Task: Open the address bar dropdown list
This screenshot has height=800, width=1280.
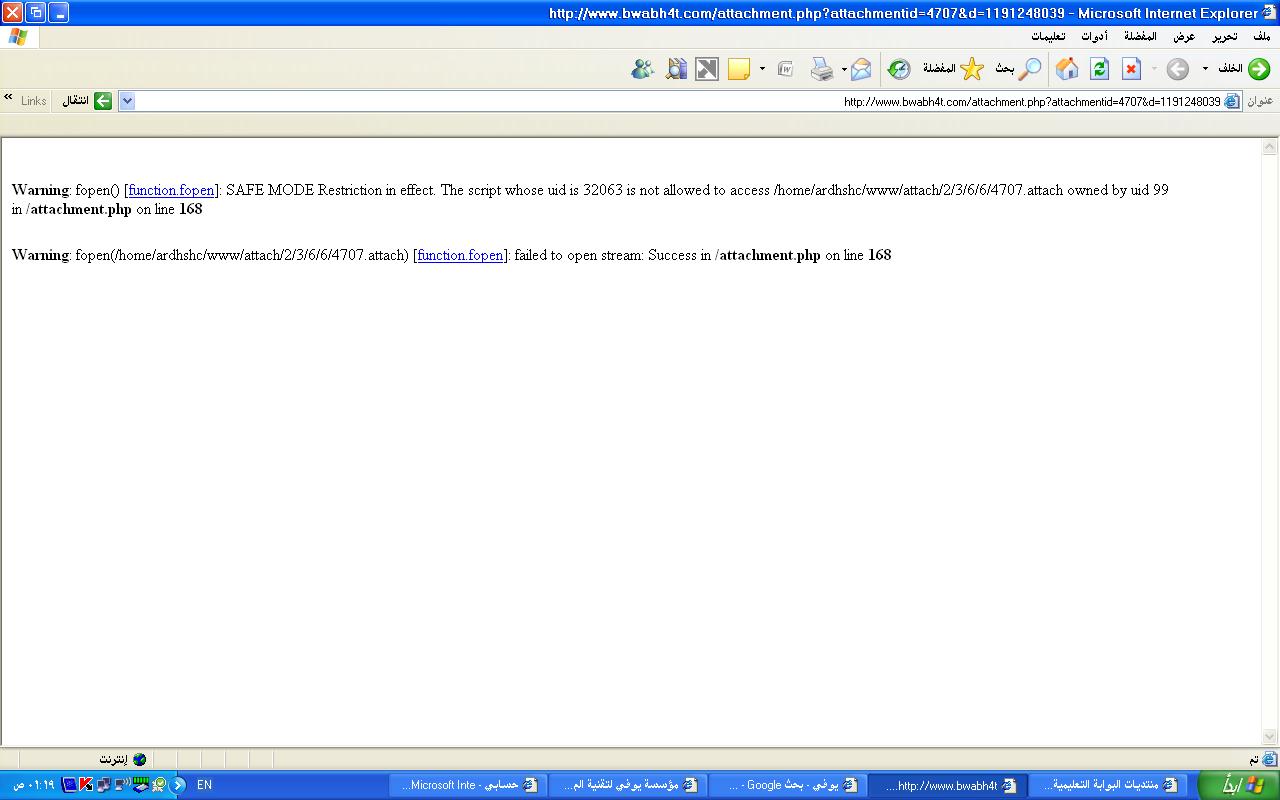Action: 127,101
